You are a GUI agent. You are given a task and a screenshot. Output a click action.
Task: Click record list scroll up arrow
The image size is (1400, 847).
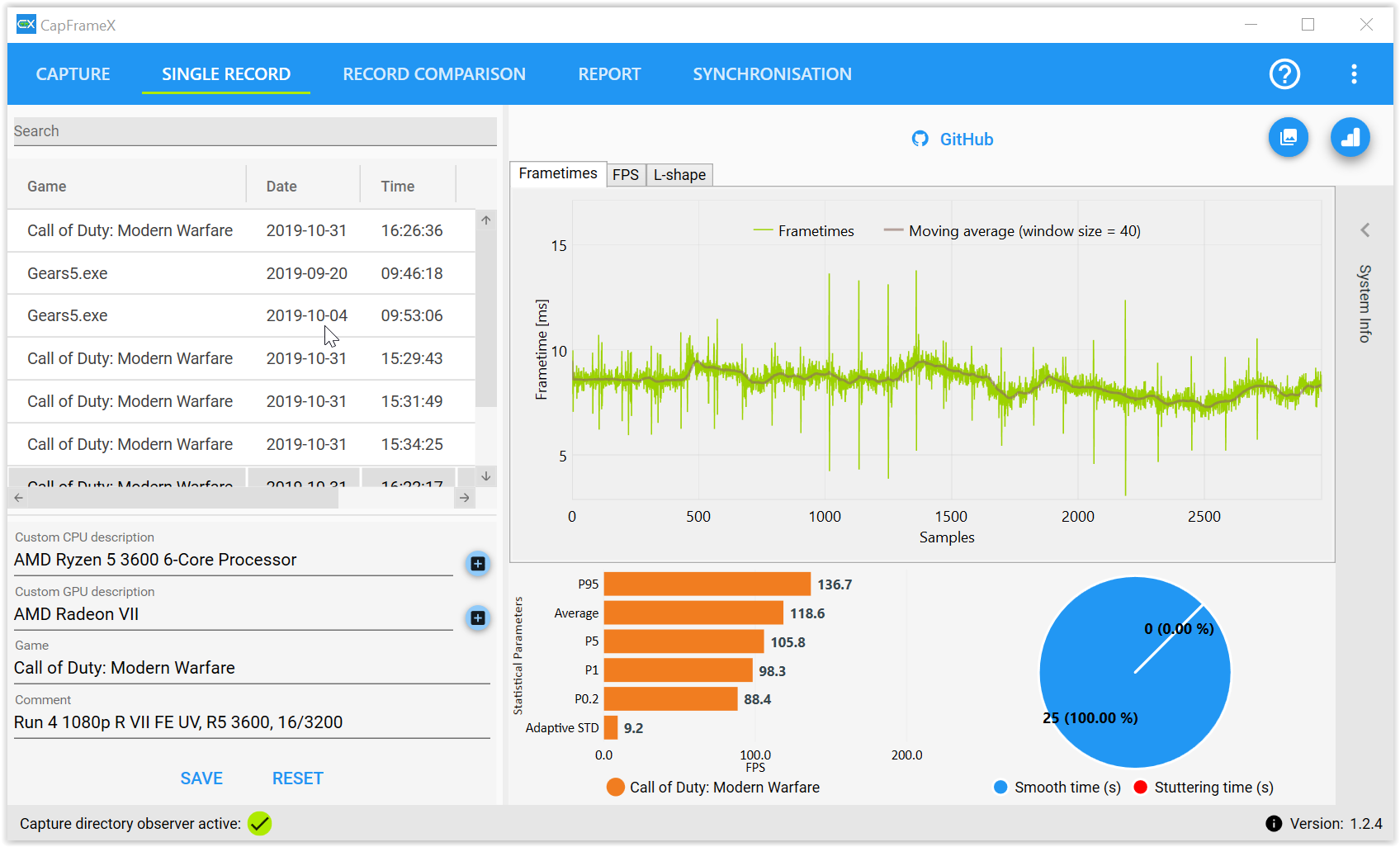coord(486,220)
